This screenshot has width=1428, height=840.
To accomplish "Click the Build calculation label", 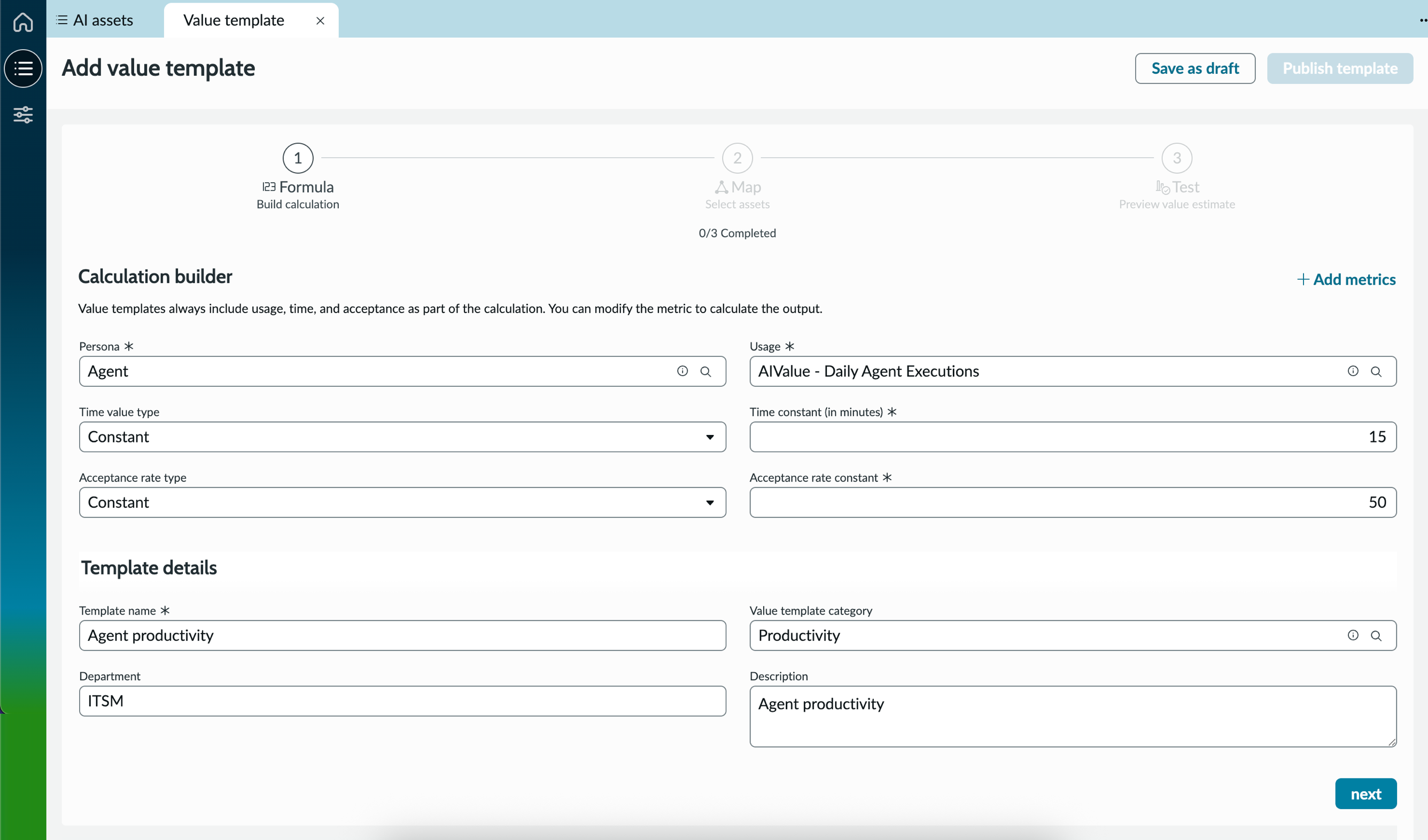I will 298,204.
